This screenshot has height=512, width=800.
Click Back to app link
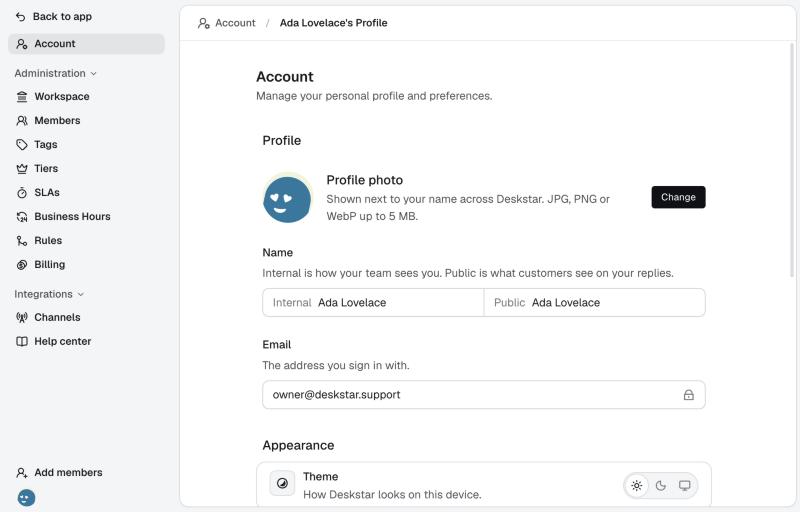click(54, 17)
